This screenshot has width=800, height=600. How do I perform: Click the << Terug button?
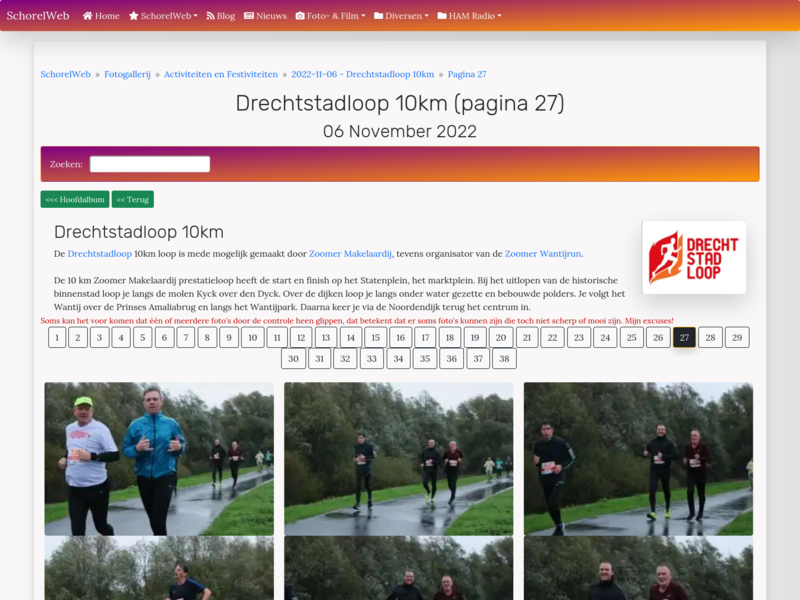pos(133,199)
